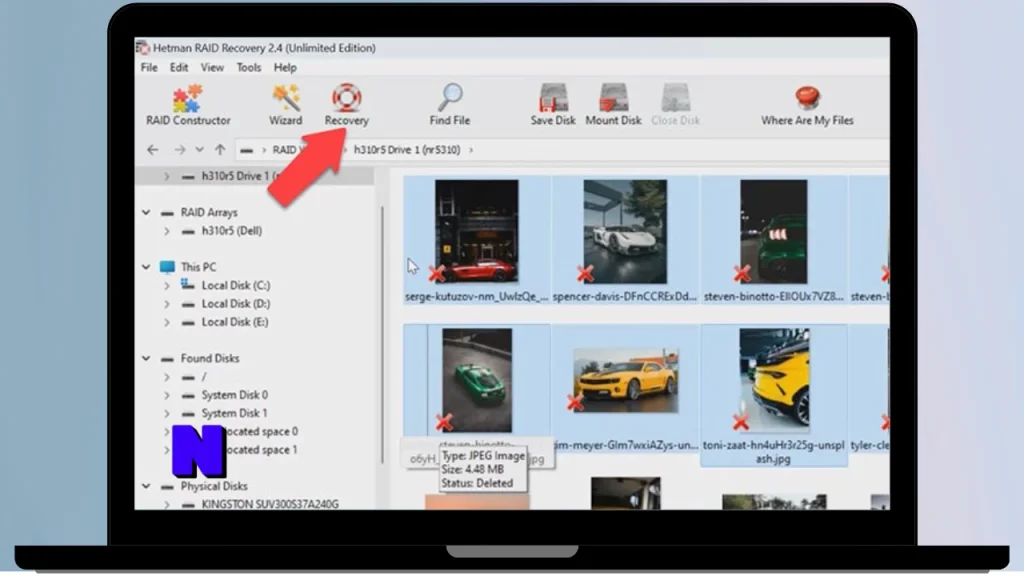The height and width of the screenshot is (576, 1024).
Task: Click the serge-kutuzov-nm_UwlzQe file name
Action: point(477,296)
